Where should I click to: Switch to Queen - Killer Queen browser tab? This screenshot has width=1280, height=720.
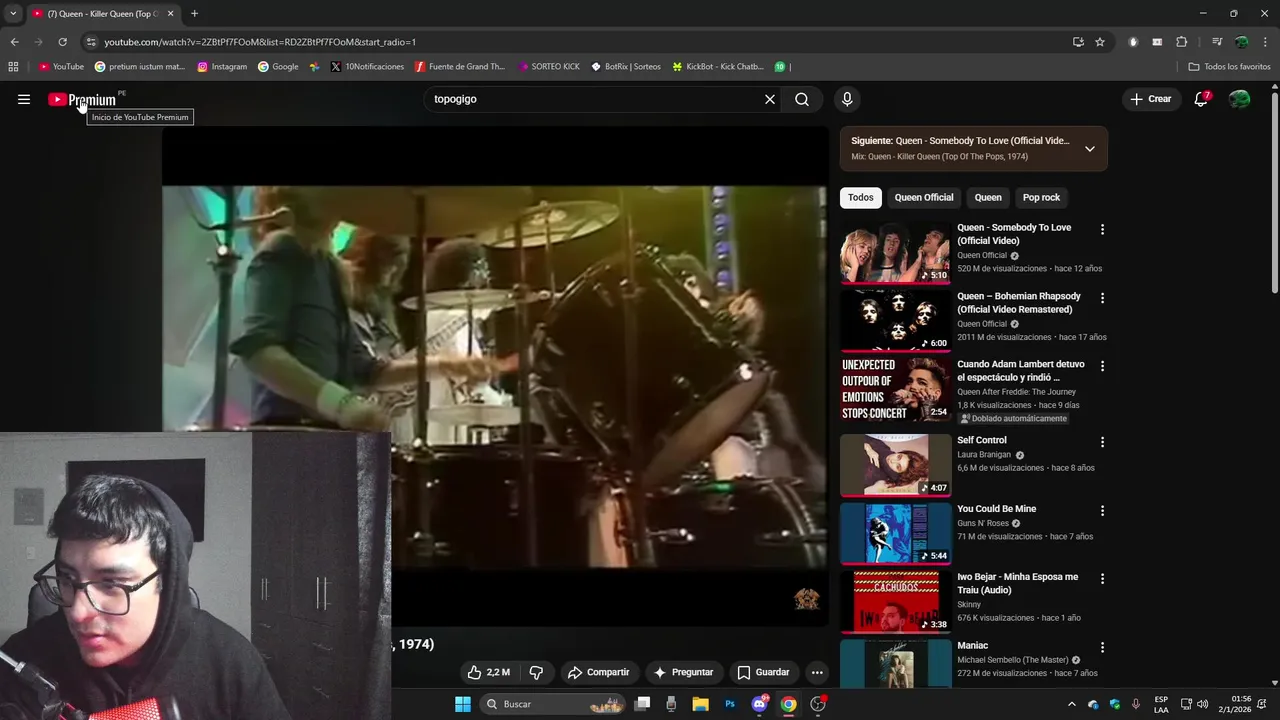[x=102, y=14]
